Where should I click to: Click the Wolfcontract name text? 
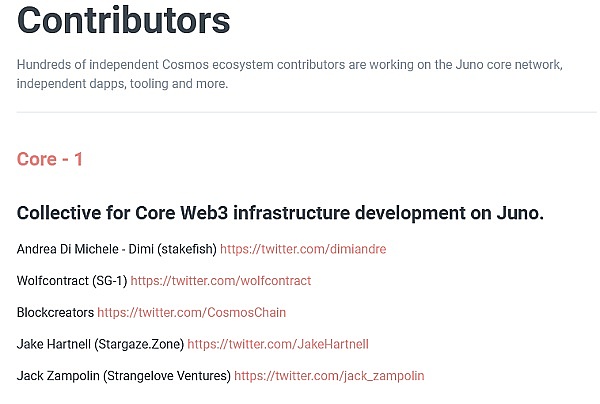(53, 281)
